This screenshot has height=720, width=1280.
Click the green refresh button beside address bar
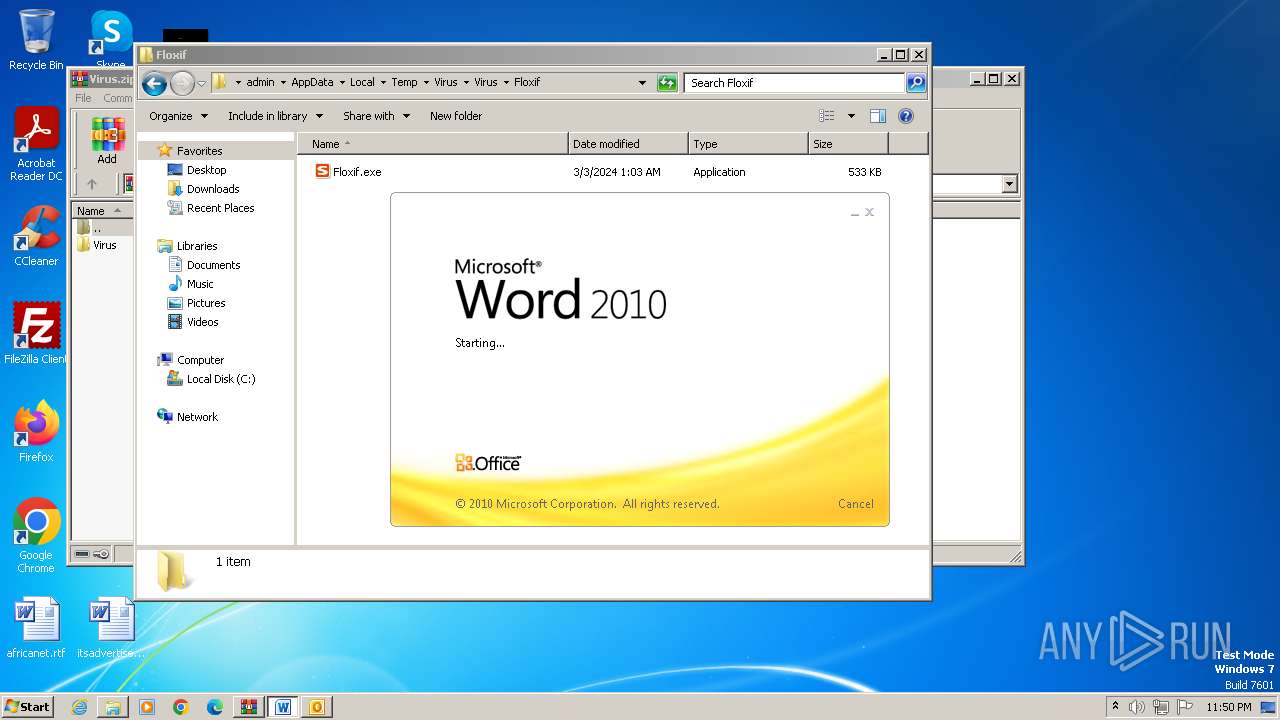[667, 83]
